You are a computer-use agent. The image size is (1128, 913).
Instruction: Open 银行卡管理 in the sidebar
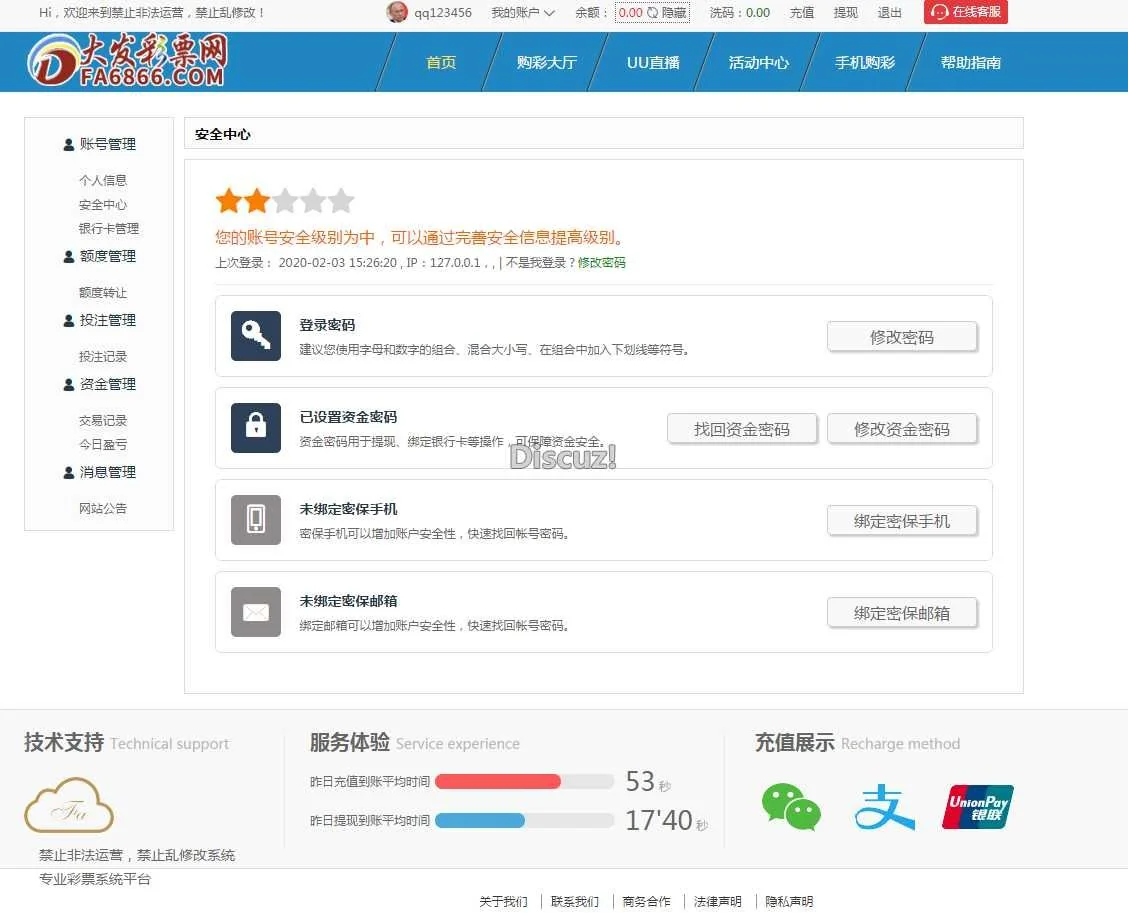pos(109,228)
